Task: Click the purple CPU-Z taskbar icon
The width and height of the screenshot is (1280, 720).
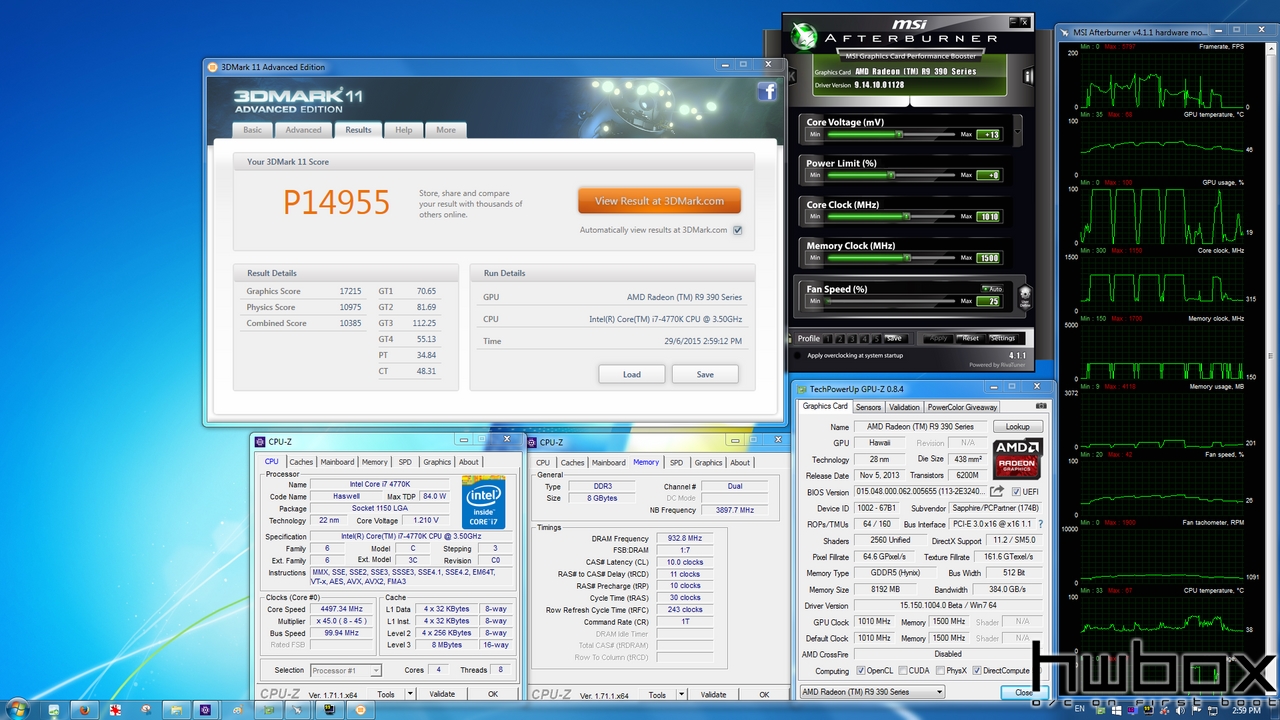Action: pos(205,709)
